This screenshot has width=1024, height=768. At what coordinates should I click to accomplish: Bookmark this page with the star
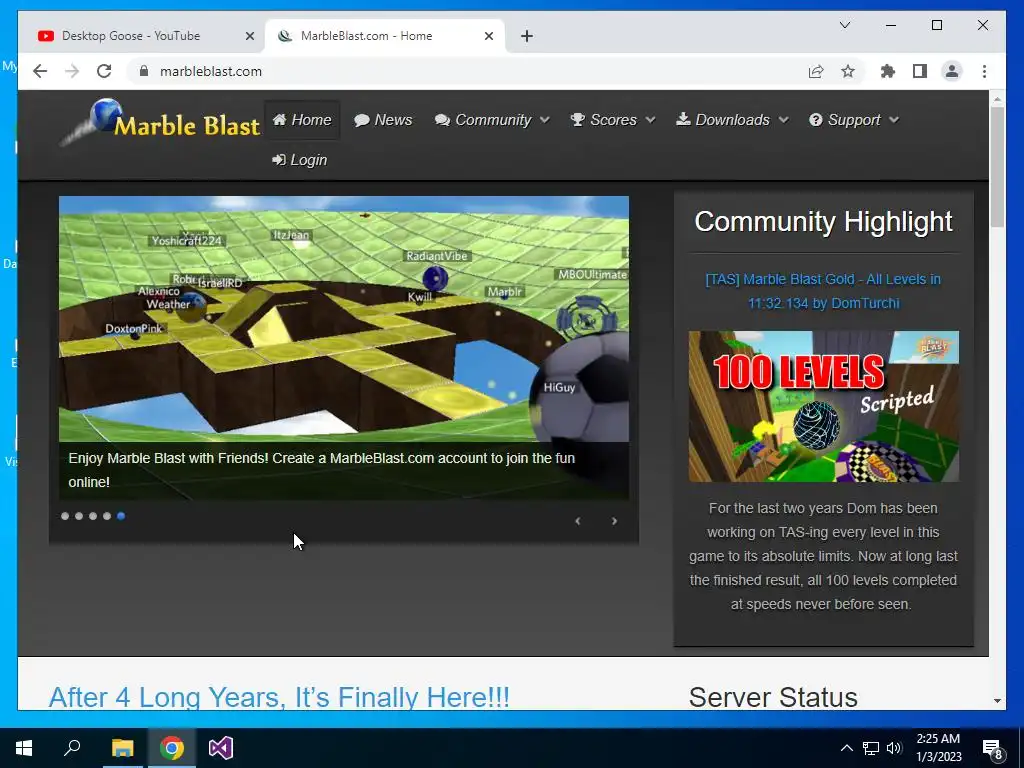pyautogui.click(x=848, y=71)
